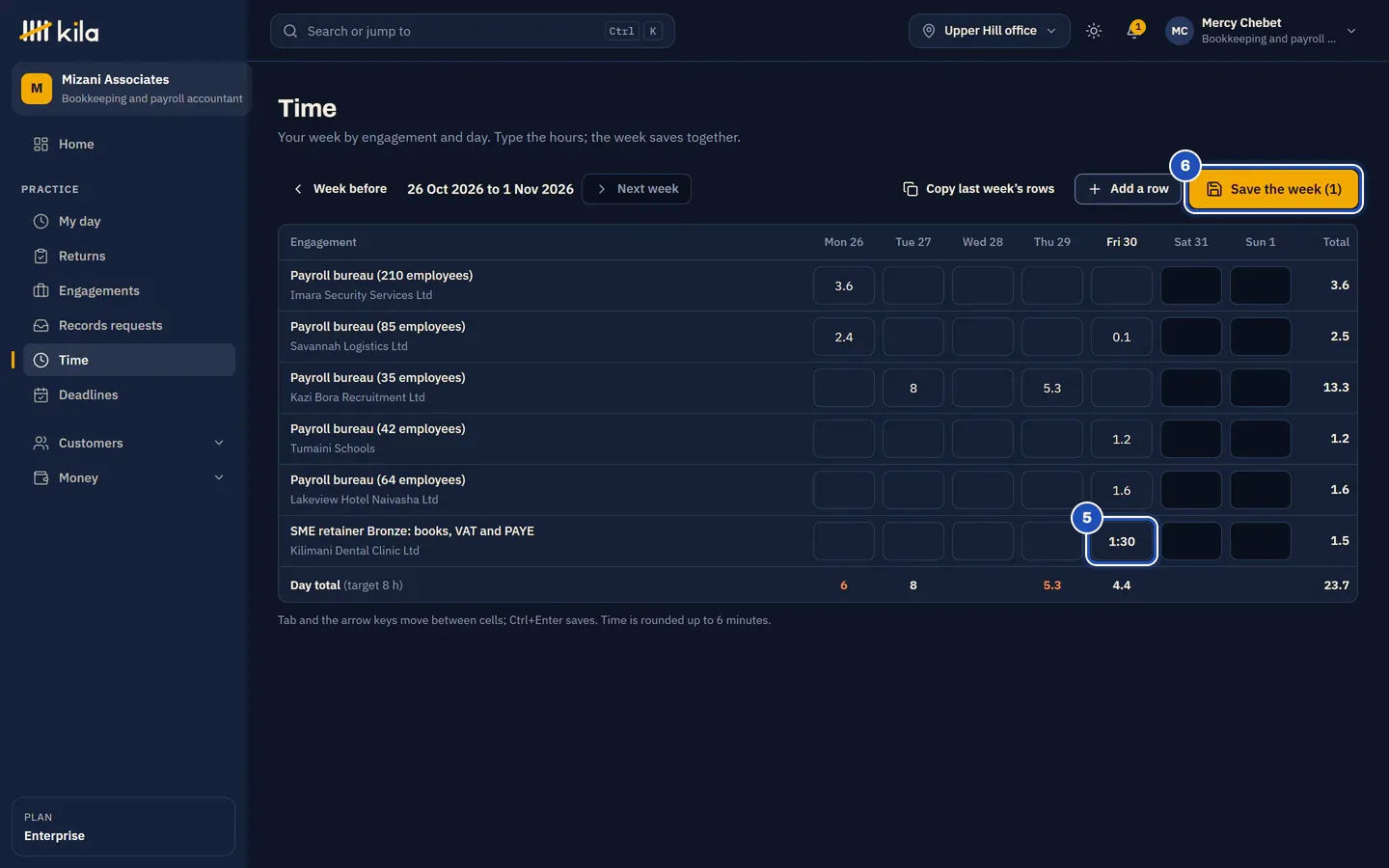
Task: Go to Next week
Action: (637, 189)
